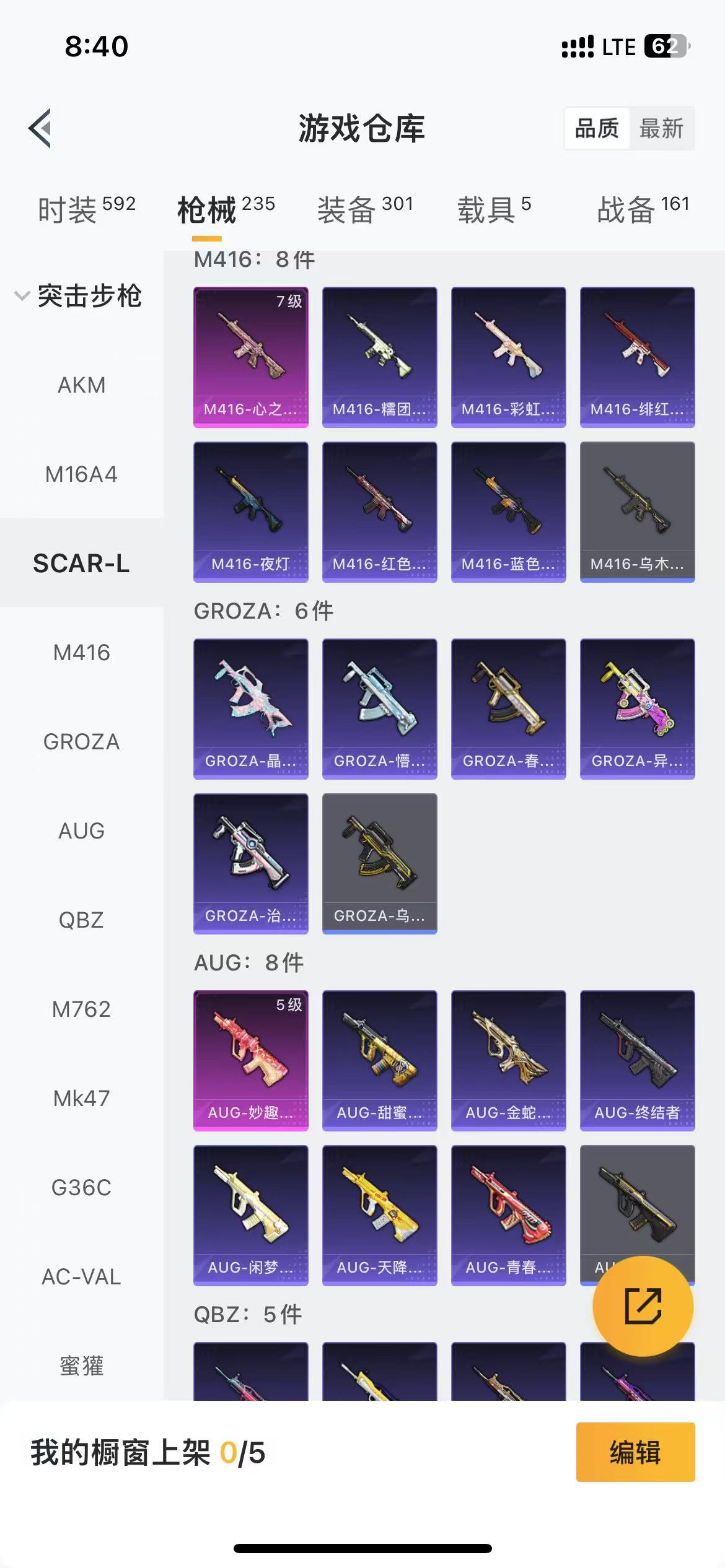
Task: Select the gray M416-乌木 skin
Action: [x=638, y=512]
